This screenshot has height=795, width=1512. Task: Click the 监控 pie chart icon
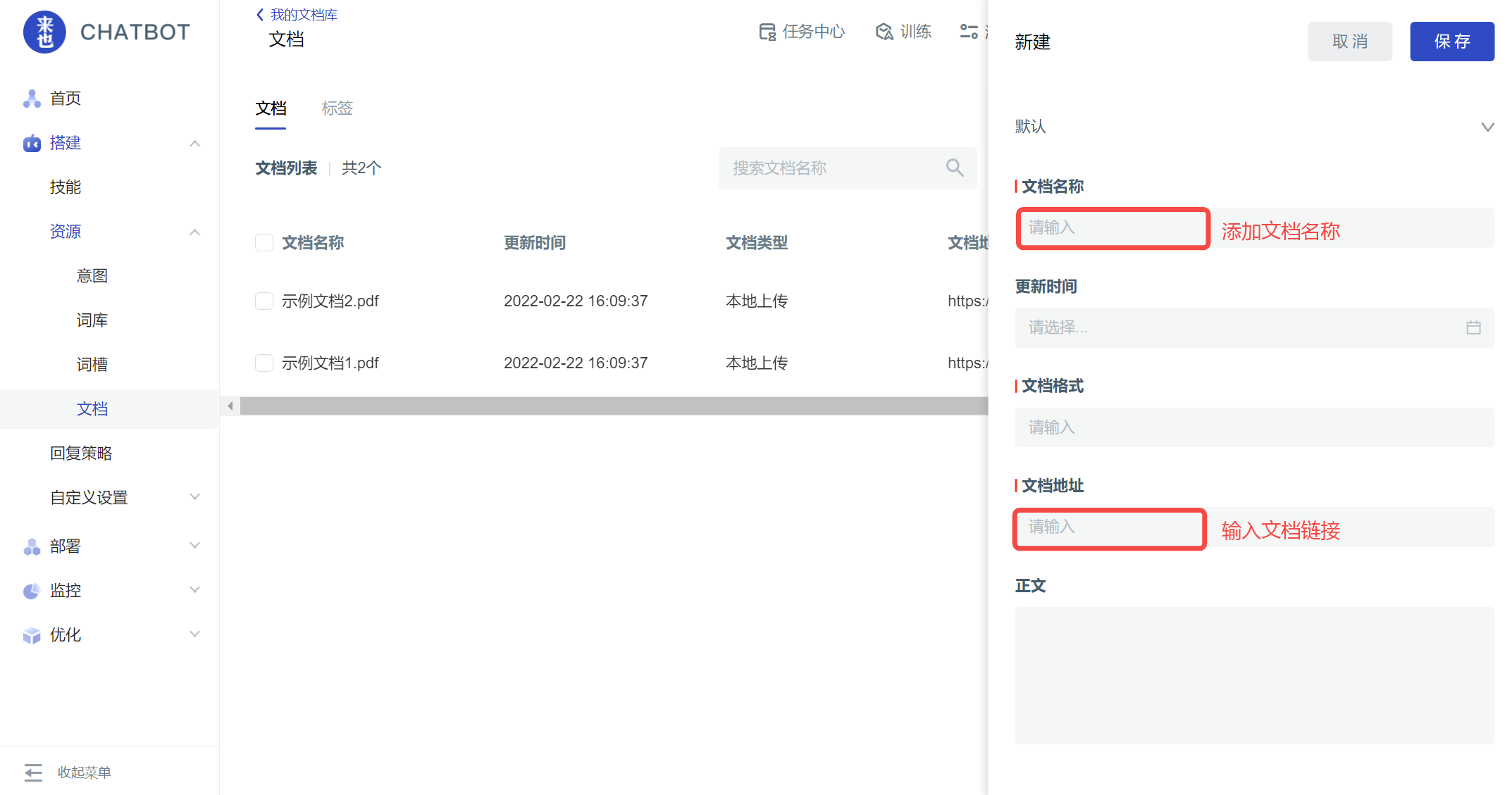32,591
